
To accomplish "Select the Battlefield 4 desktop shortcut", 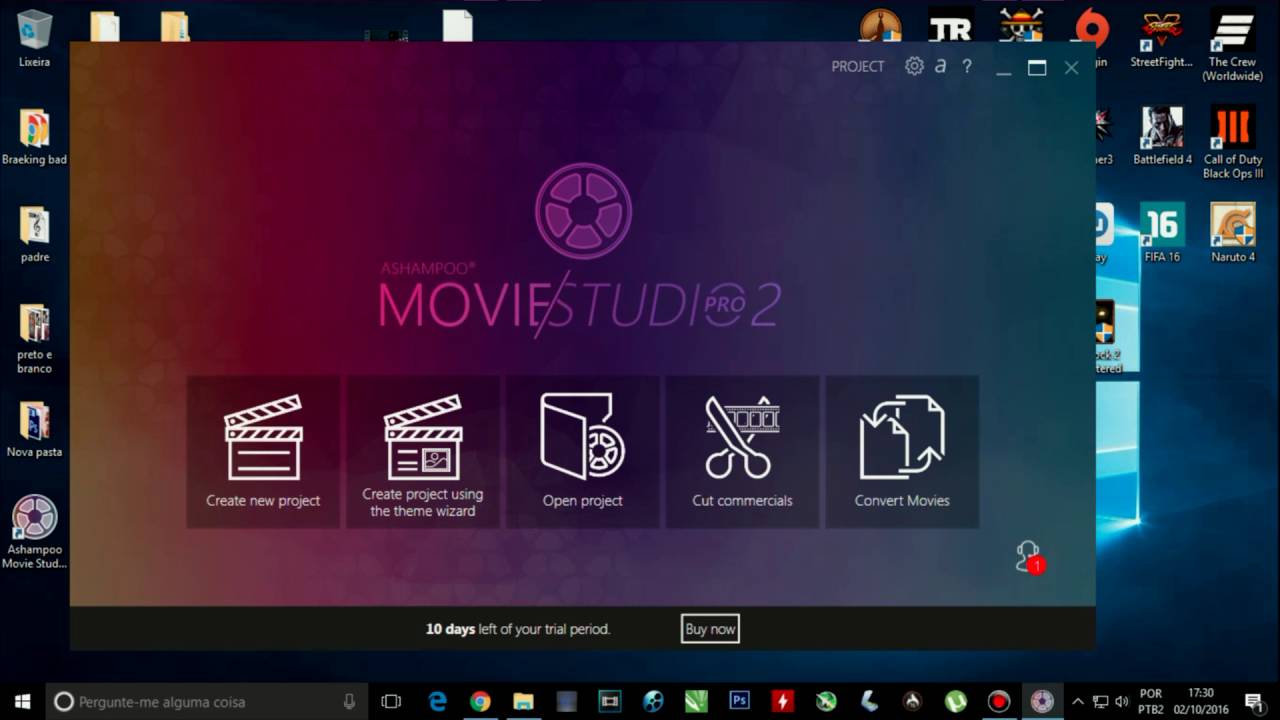I will coord(1162,136).
